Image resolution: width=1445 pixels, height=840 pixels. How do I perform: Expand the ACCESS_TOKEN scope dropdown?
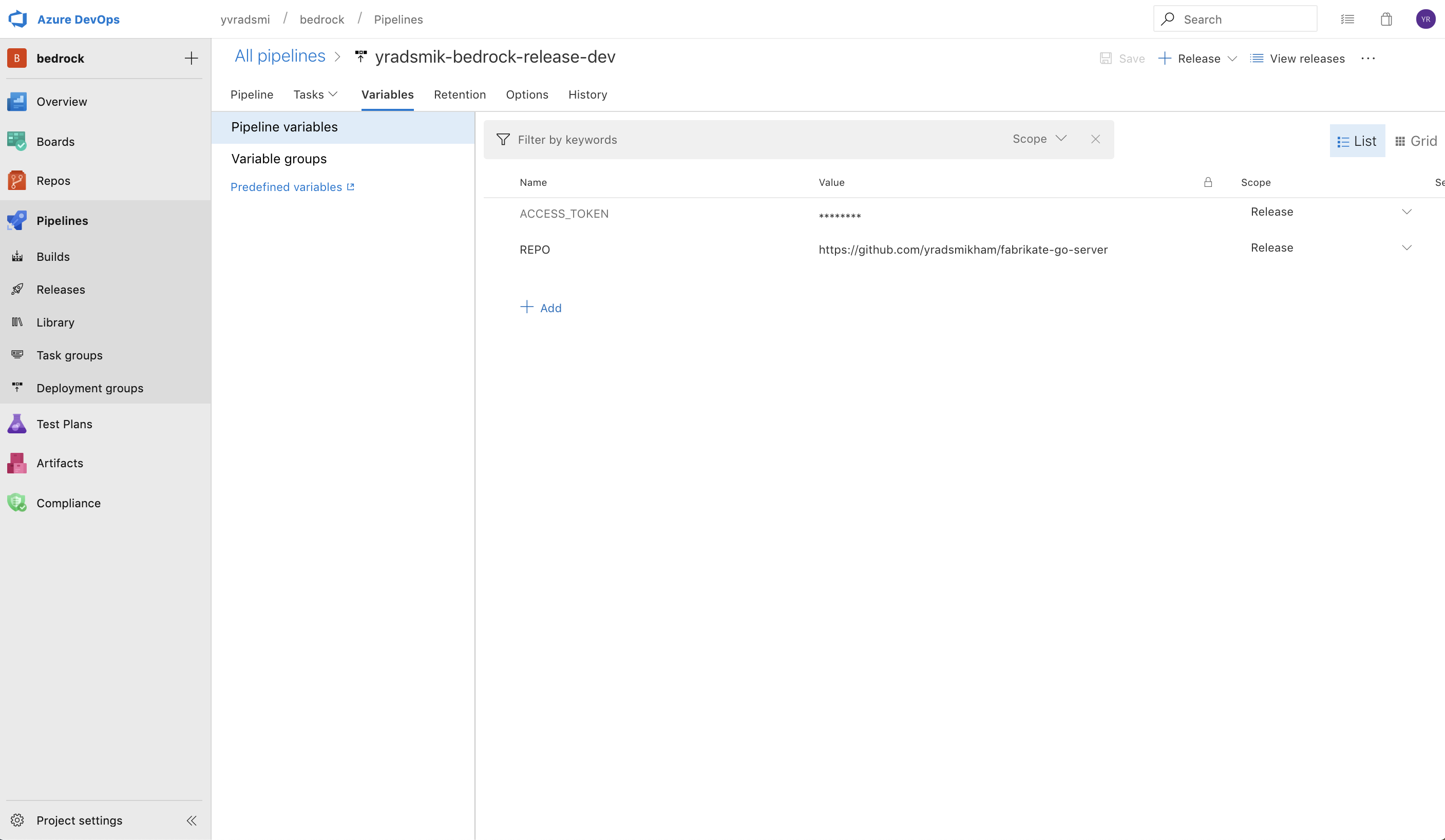pos(1407,212)
